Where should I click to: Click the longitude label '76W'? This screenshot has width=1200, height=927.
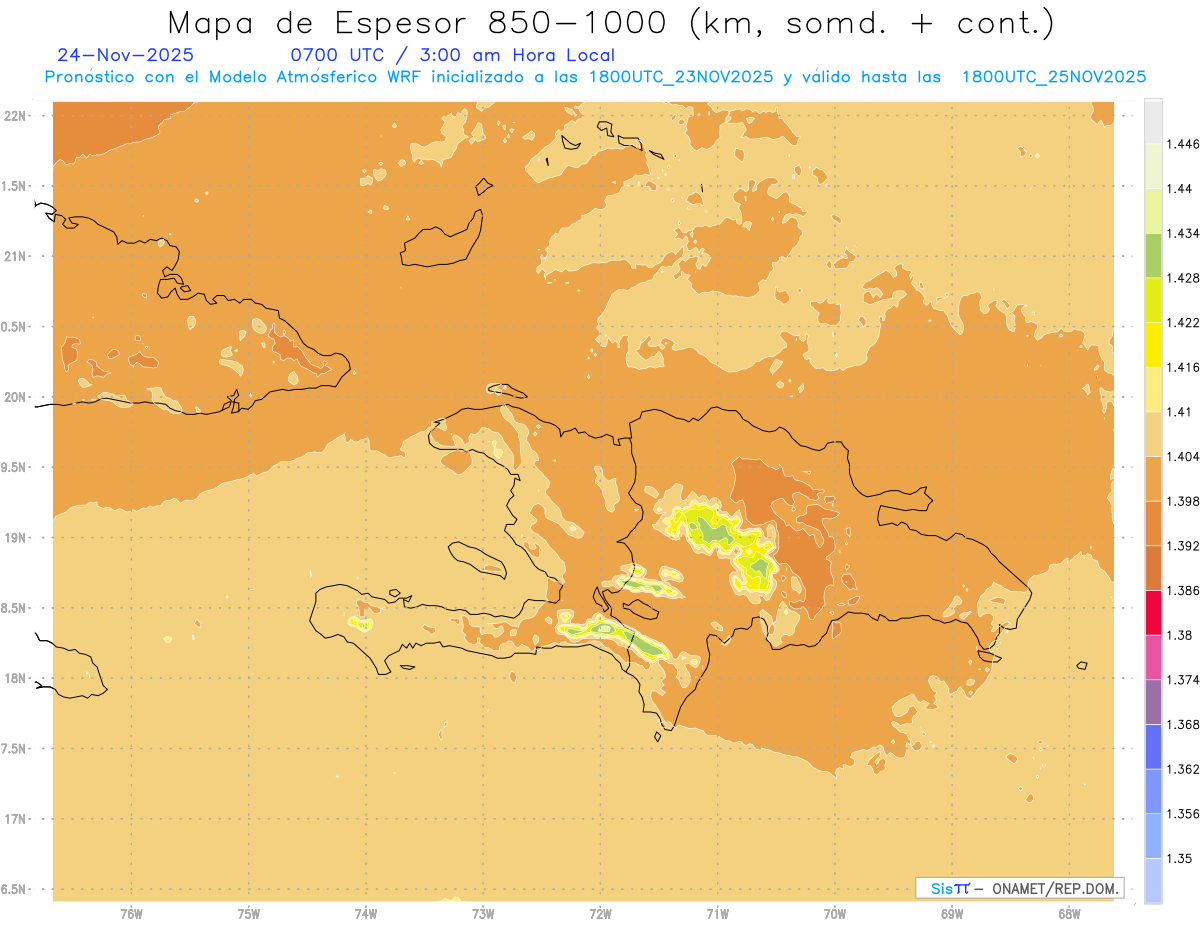point(131,914)
